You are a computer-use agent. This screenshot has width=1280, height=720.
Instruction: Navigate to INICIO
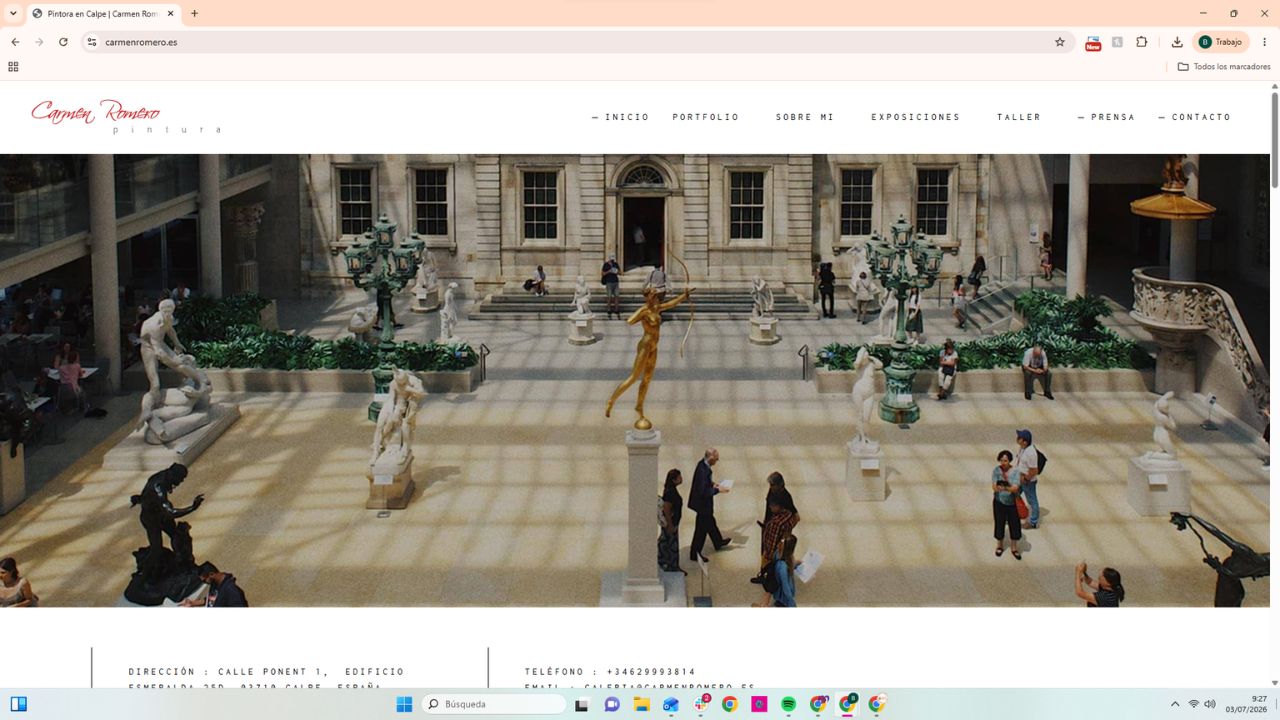click(x=621, y=117)
